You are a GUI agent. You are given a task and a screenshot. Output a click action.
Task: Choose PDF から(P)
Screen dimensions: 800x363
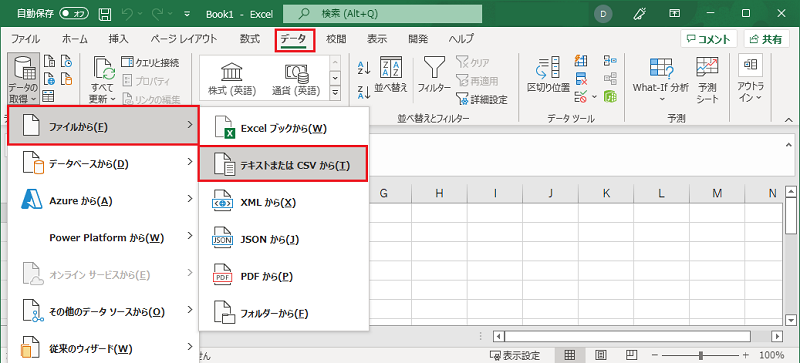(284, 276)
